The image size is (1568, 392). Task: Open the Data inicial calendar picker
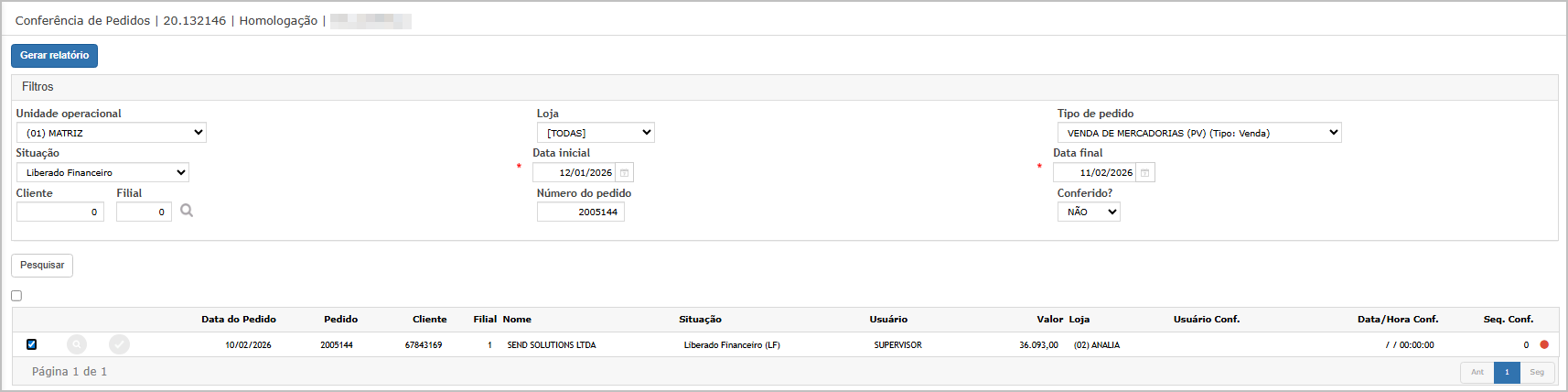(625, 173)
